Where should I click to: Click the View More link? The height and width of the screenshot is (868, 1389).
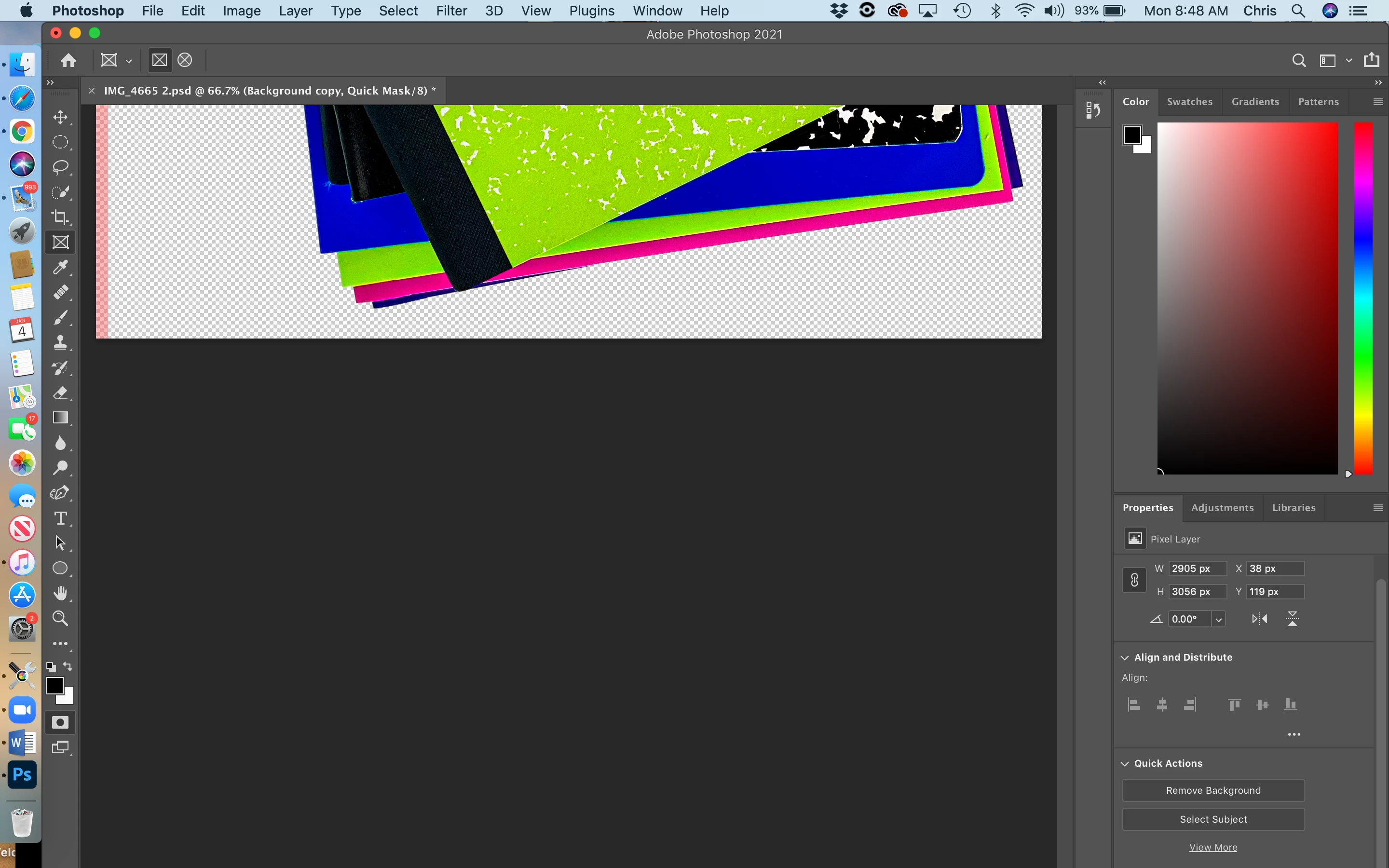(x=1213, y=847)
